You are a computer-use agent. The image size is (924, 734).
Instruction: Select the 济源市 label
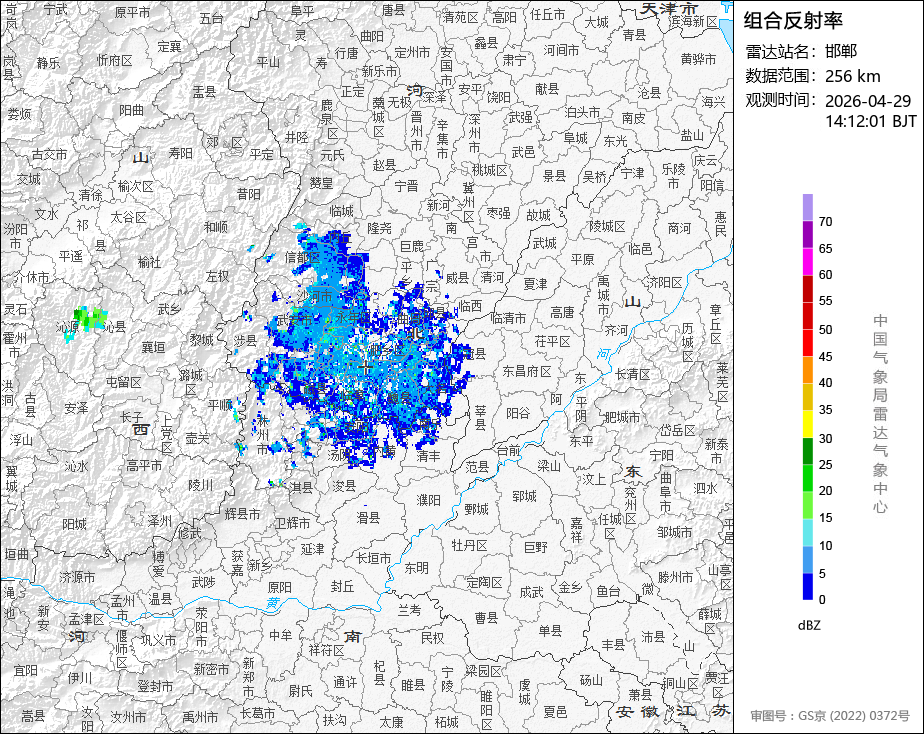coord(77,577)
